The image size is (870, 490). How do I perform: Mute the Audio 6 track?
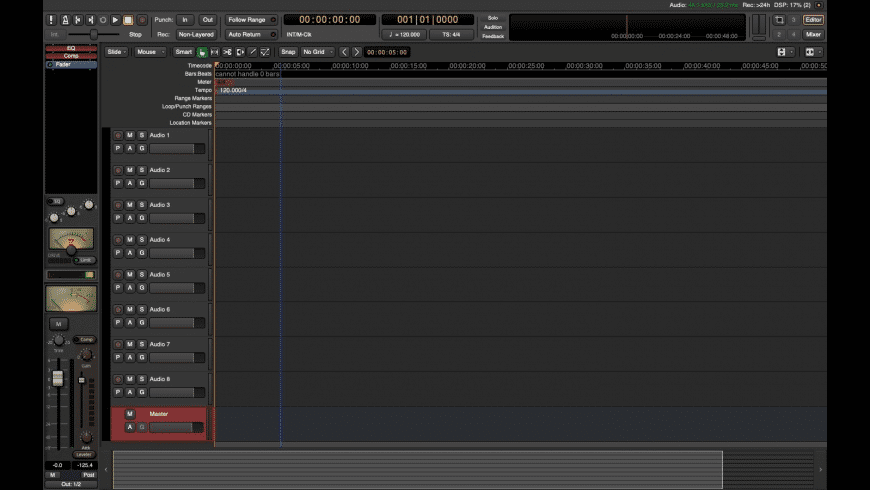point(130,310)
